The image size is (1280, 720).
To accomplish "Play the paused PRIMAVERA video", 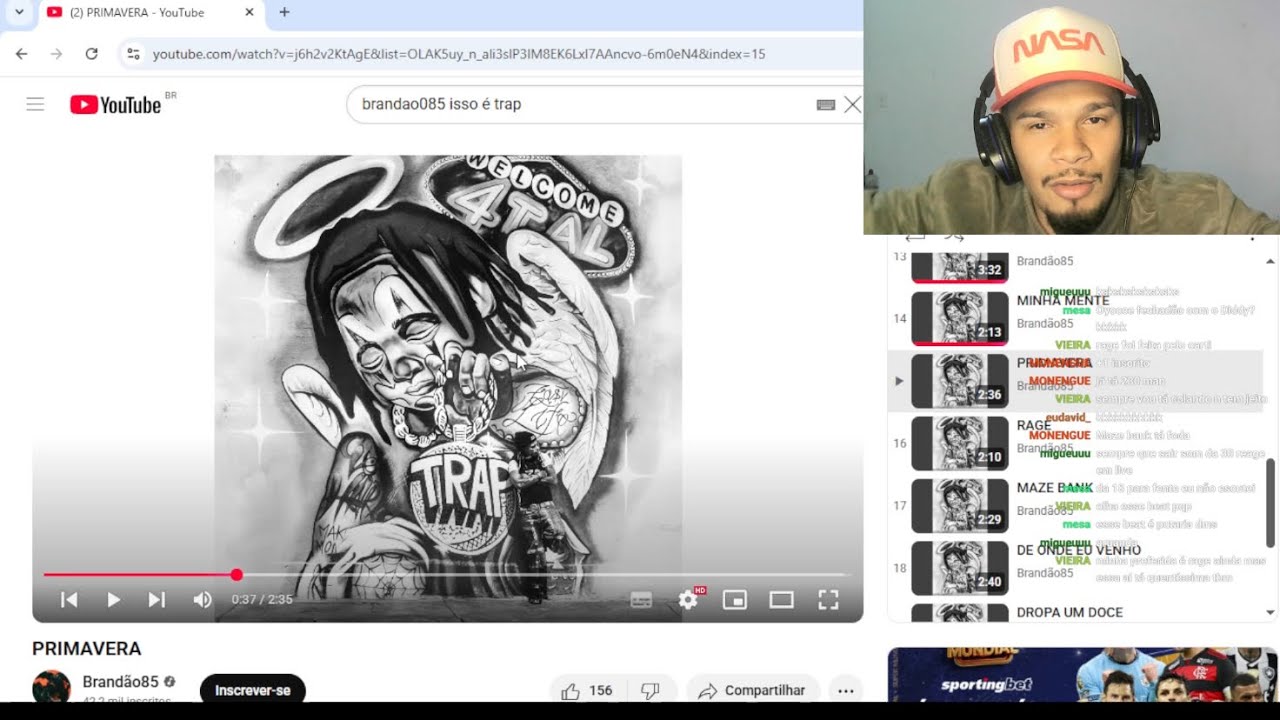I will tap(113, 599).
